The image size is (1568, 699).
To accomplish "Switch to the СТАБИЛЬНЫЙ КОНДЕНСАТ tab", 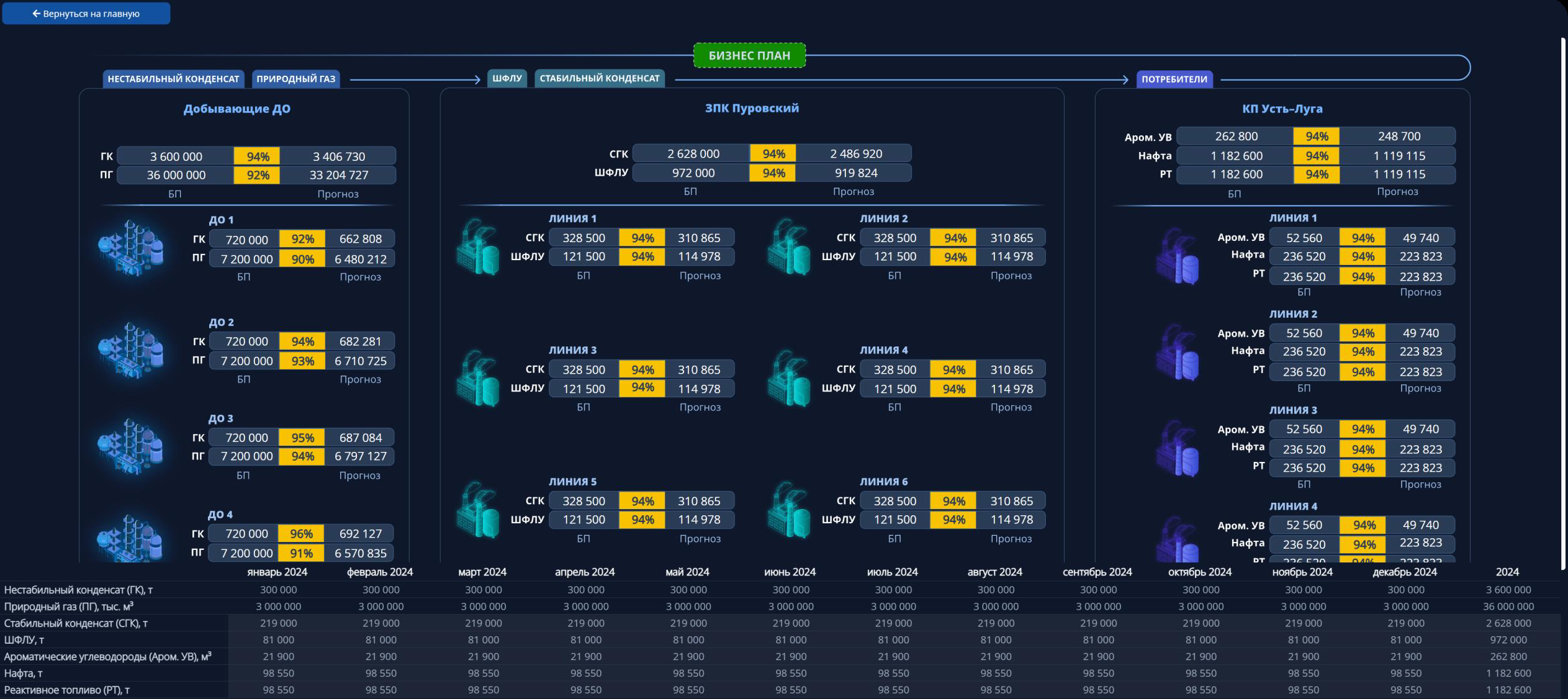I will point(600,78).
